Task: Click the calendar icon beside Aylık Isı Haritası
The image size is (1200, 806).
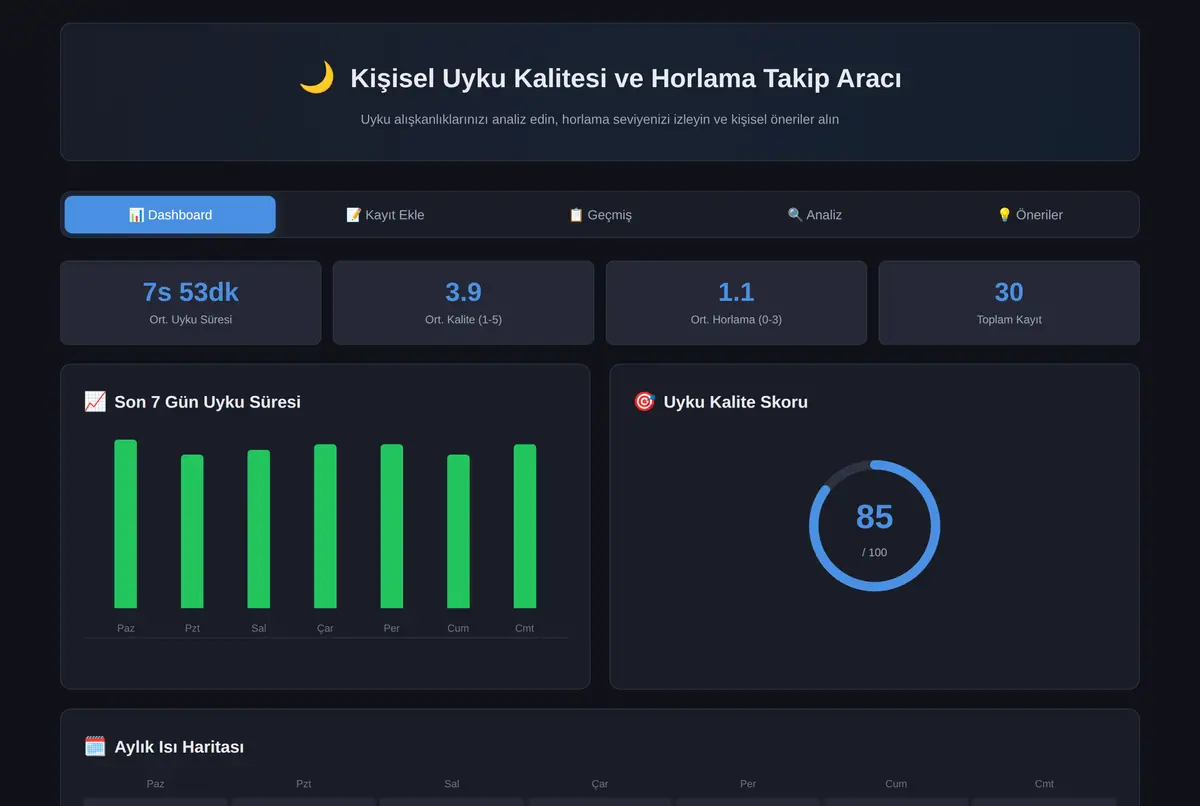Action: pyautogui.click(x=95, y=747)
